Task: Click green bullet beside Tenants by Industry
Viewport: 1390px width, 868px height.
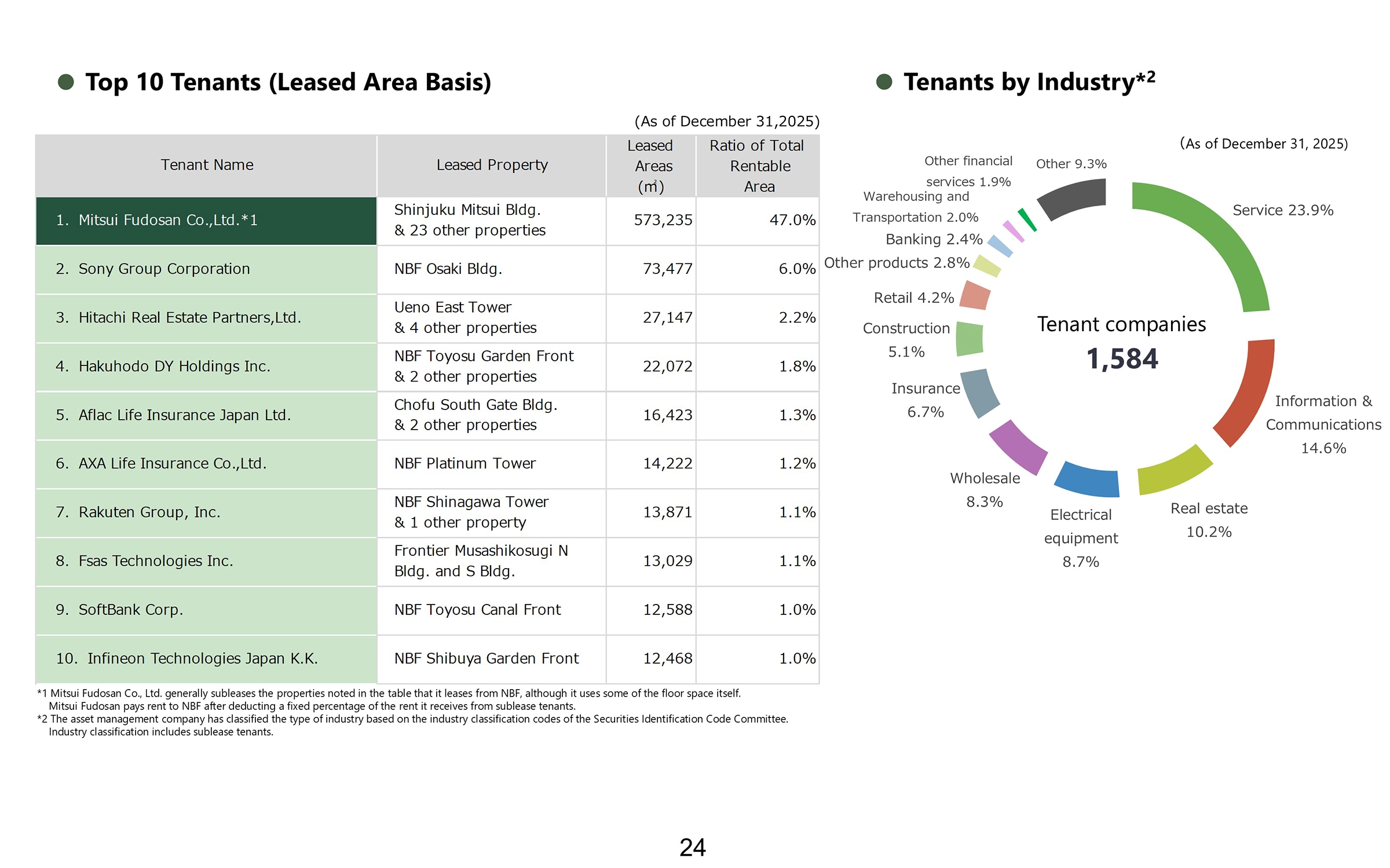Action: (x=884, y=82)
